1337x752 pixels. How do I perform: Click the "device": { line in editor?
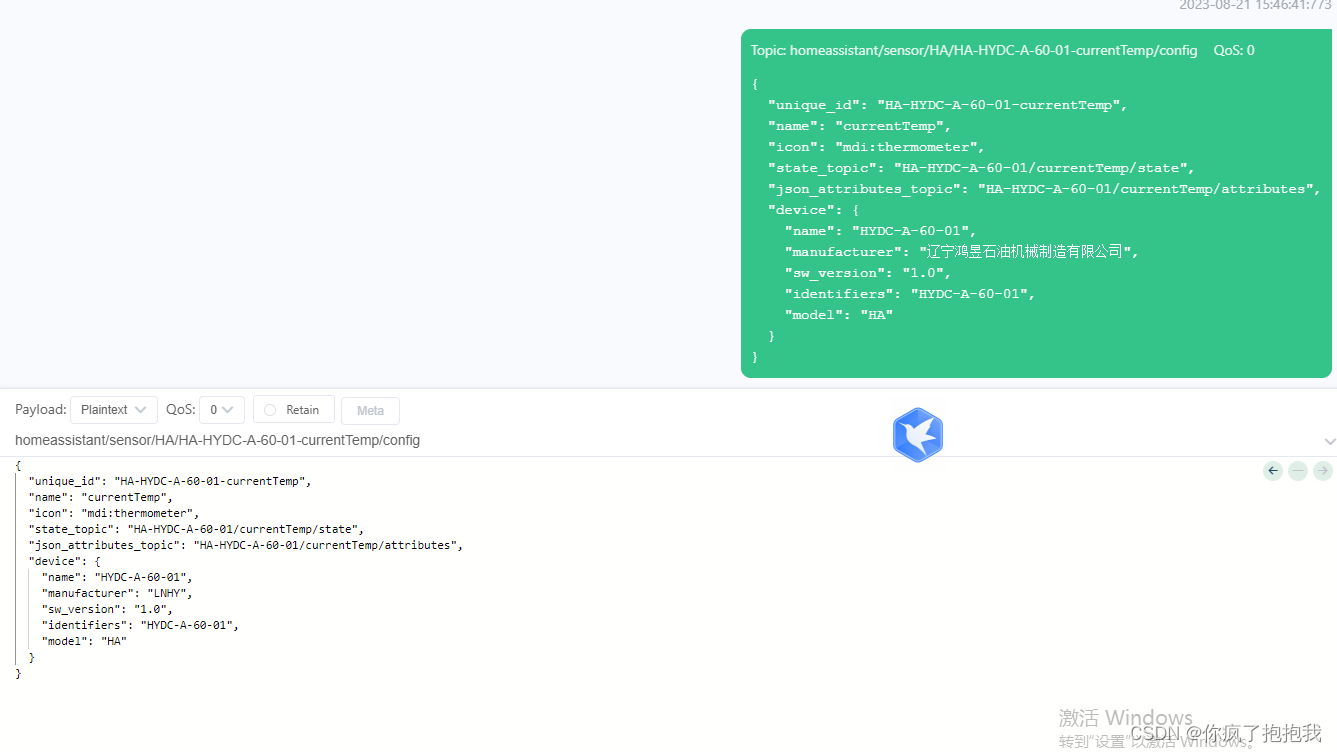65,561
